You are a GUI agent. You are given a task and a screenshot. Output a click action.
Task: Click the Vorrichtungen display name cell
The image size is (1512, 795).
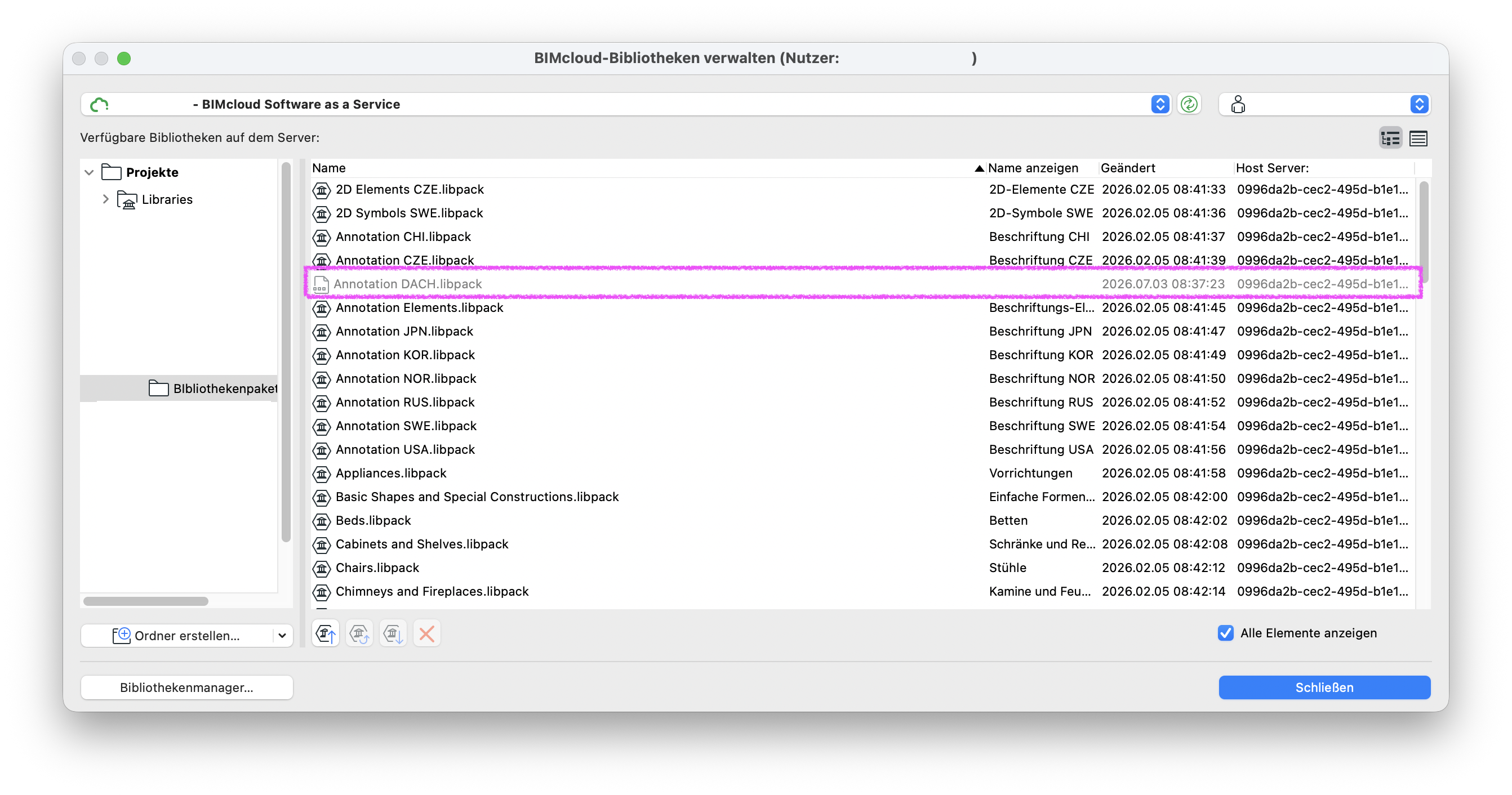(1030, 474)
